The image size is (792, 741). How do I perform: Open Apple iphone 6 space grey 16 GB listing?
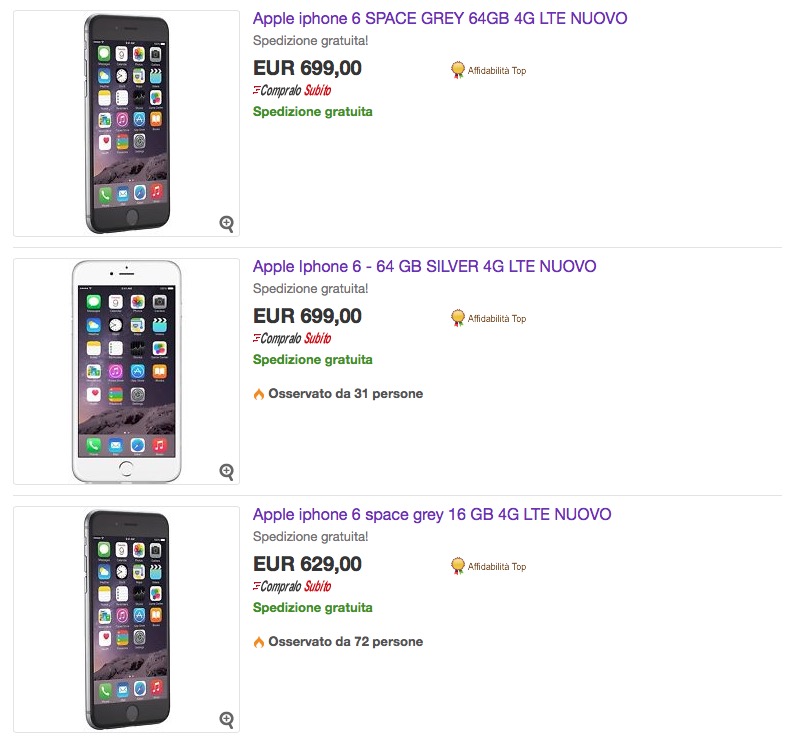click(432, 515)
